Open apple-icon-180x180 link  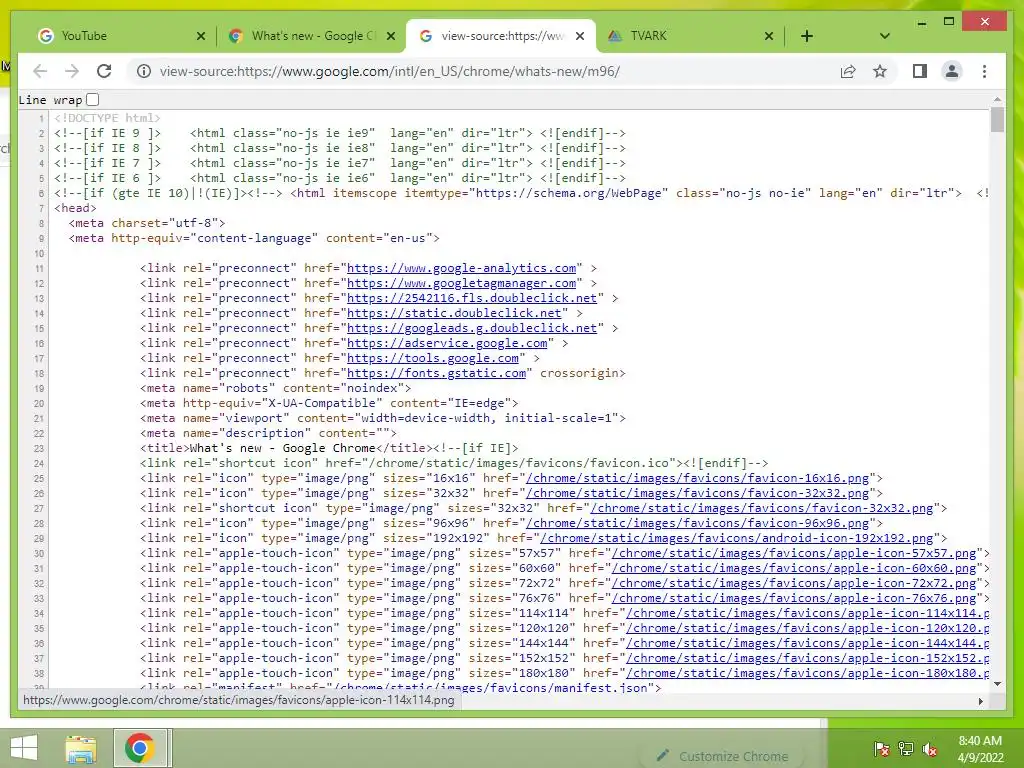[x=808, y=673]
